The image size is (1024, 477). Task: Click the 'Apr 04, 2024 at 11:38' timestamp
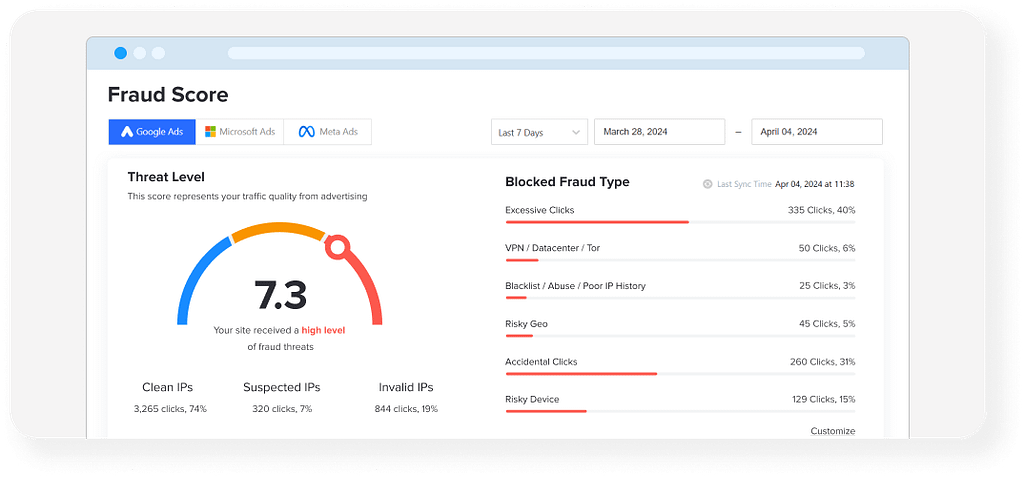click(x=814, y=184)
